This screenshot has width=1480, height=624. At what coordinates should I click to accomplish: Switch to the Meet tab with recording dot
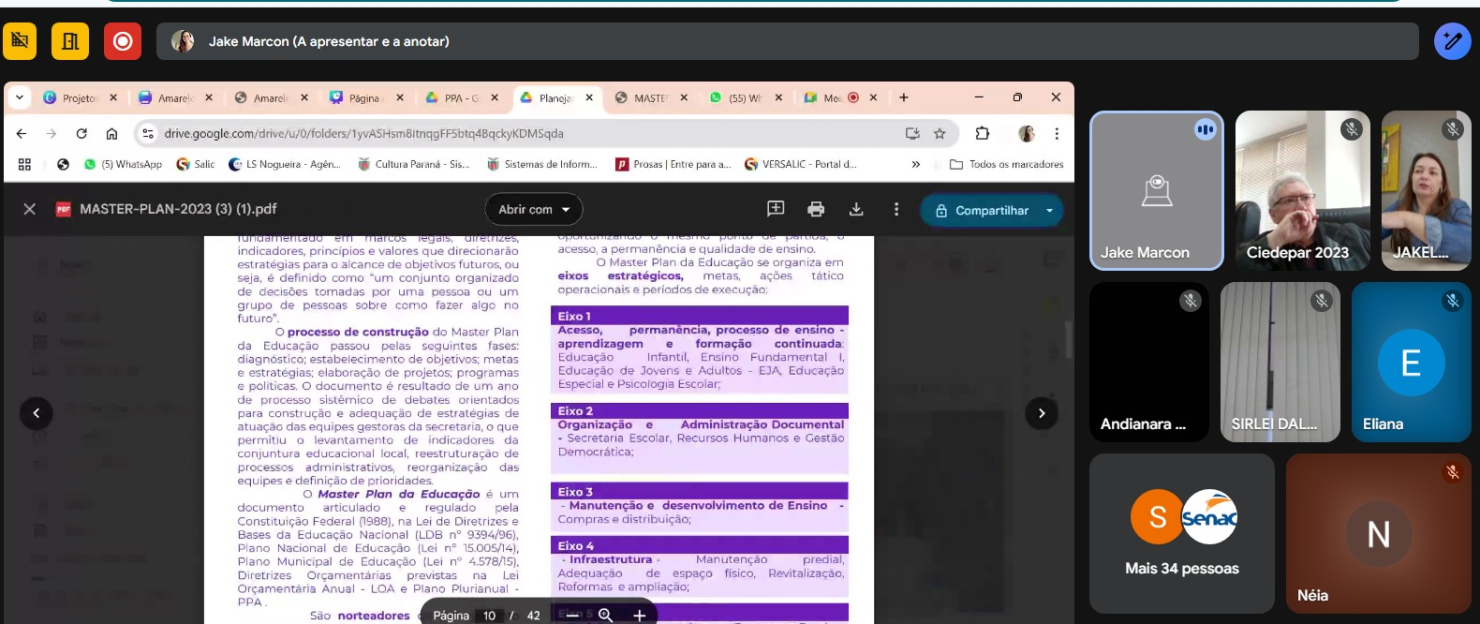[x=840, y=98]
